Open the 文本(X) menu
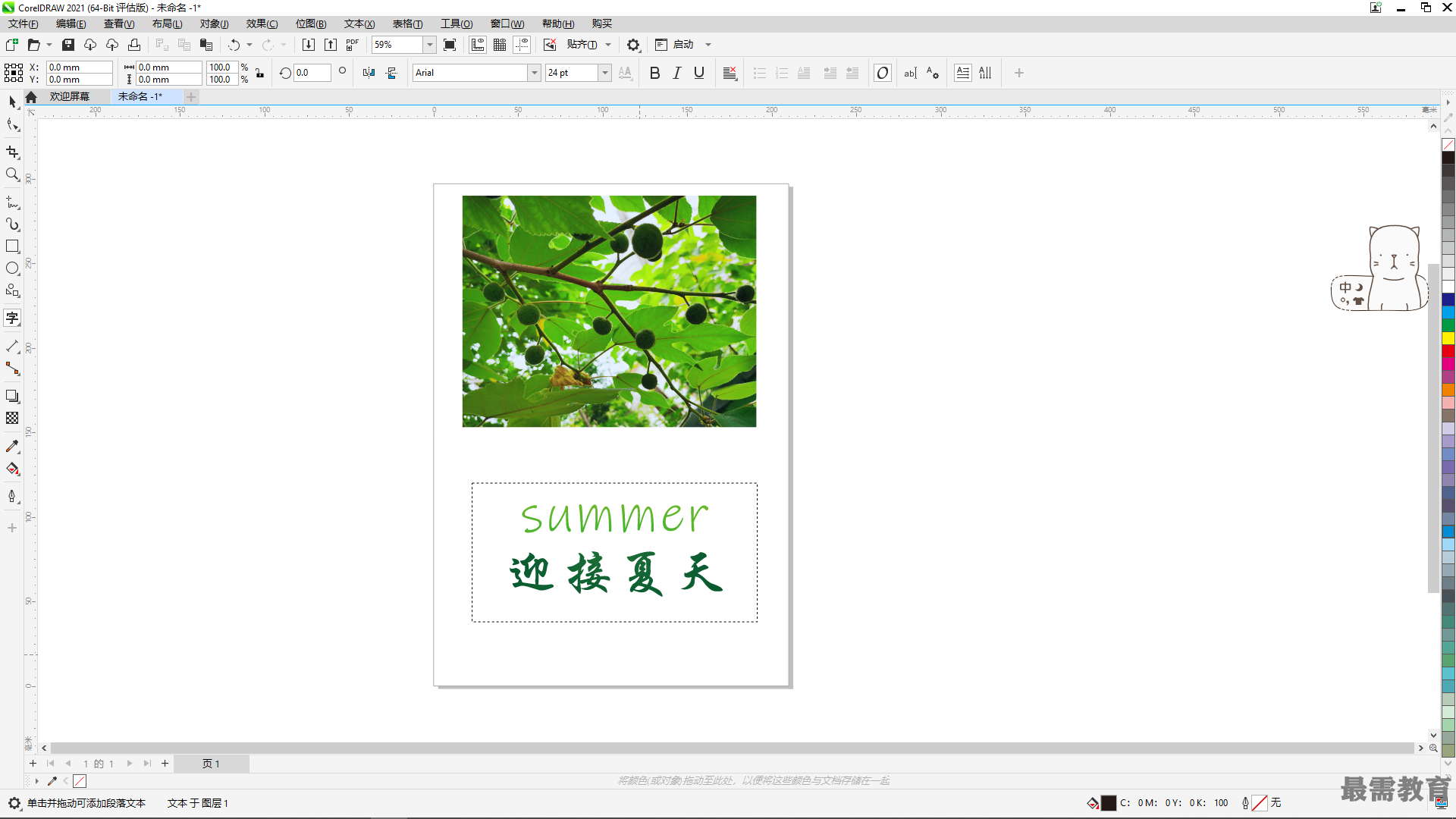This screenshot has width=1456, height=819. [359, 24]
